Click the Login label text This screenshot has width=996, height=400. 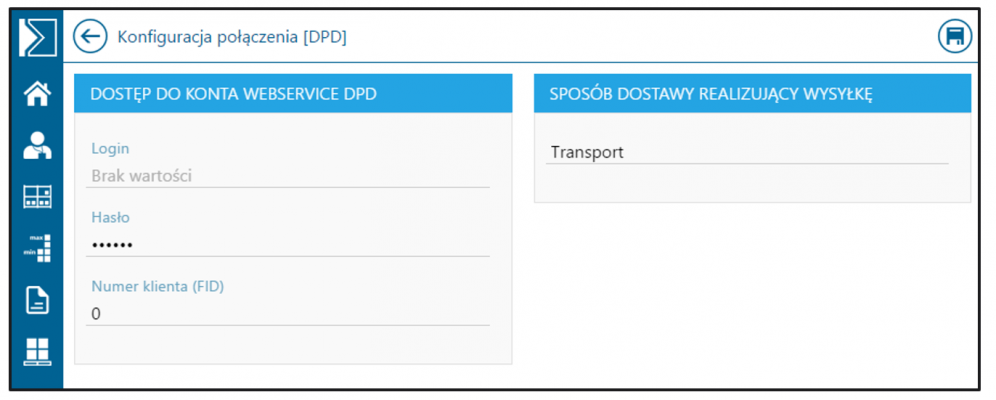point(110,149)
